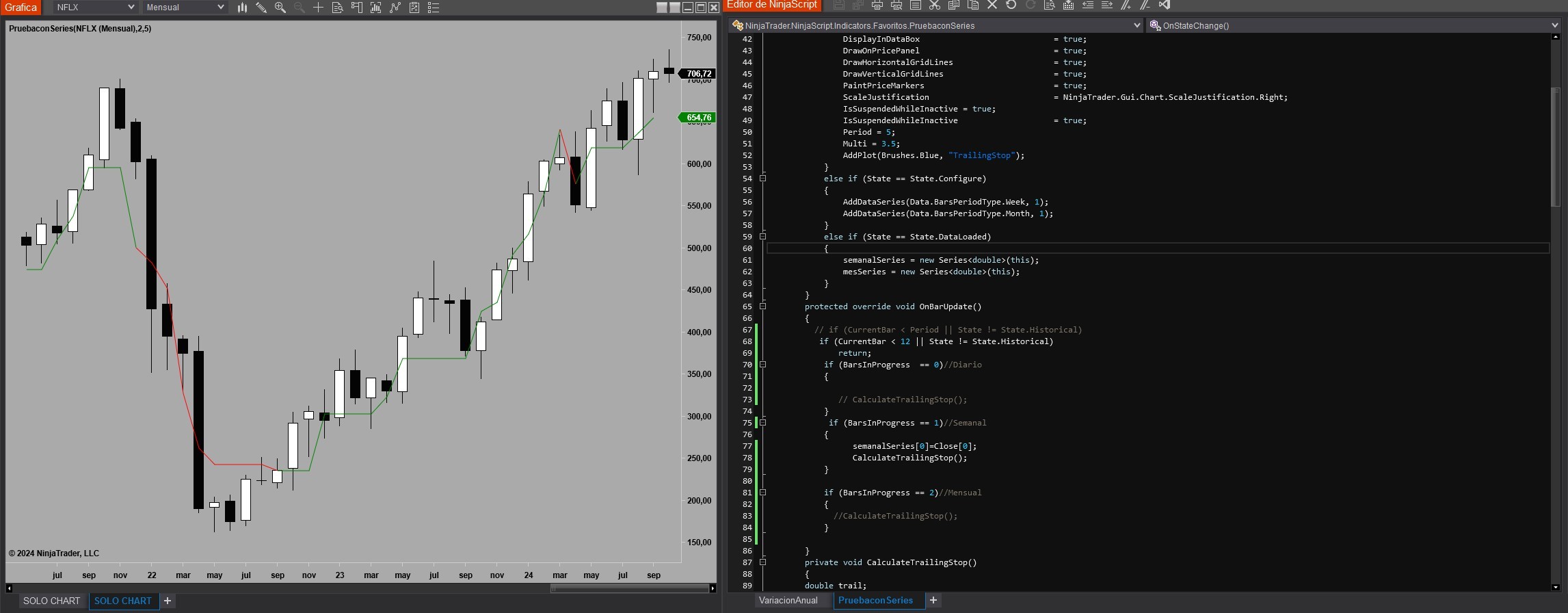
Task: Click the Compile icon in editor toolbar
Action: [x=1069, y=5]
